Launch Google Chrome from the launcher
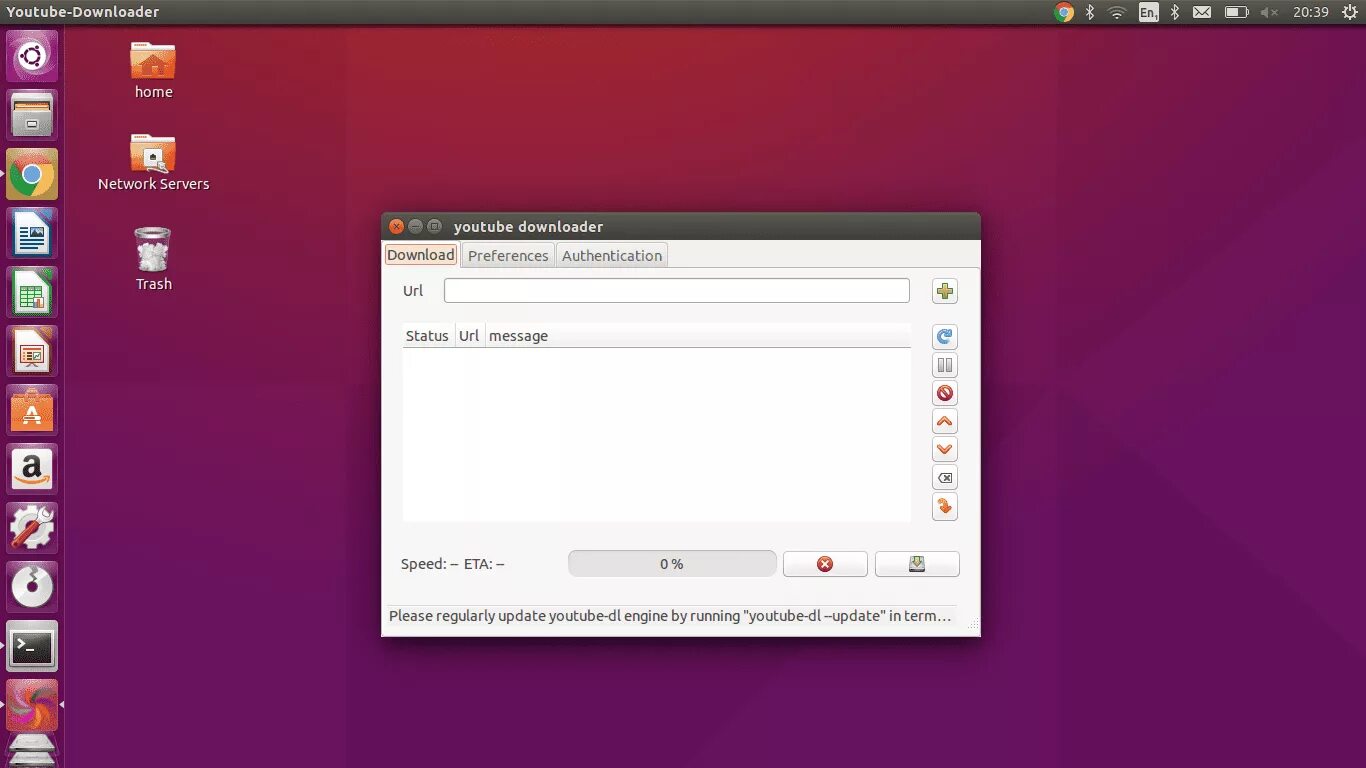This screenshot has height=768, width=1366. pos(32,175)
